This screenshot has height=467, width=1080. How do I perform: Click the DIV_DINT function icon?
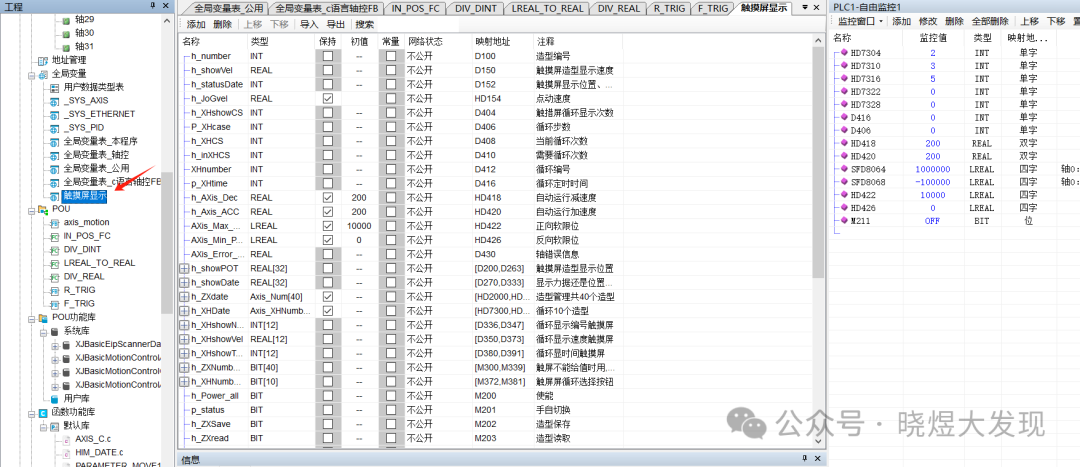click(54, 249)
